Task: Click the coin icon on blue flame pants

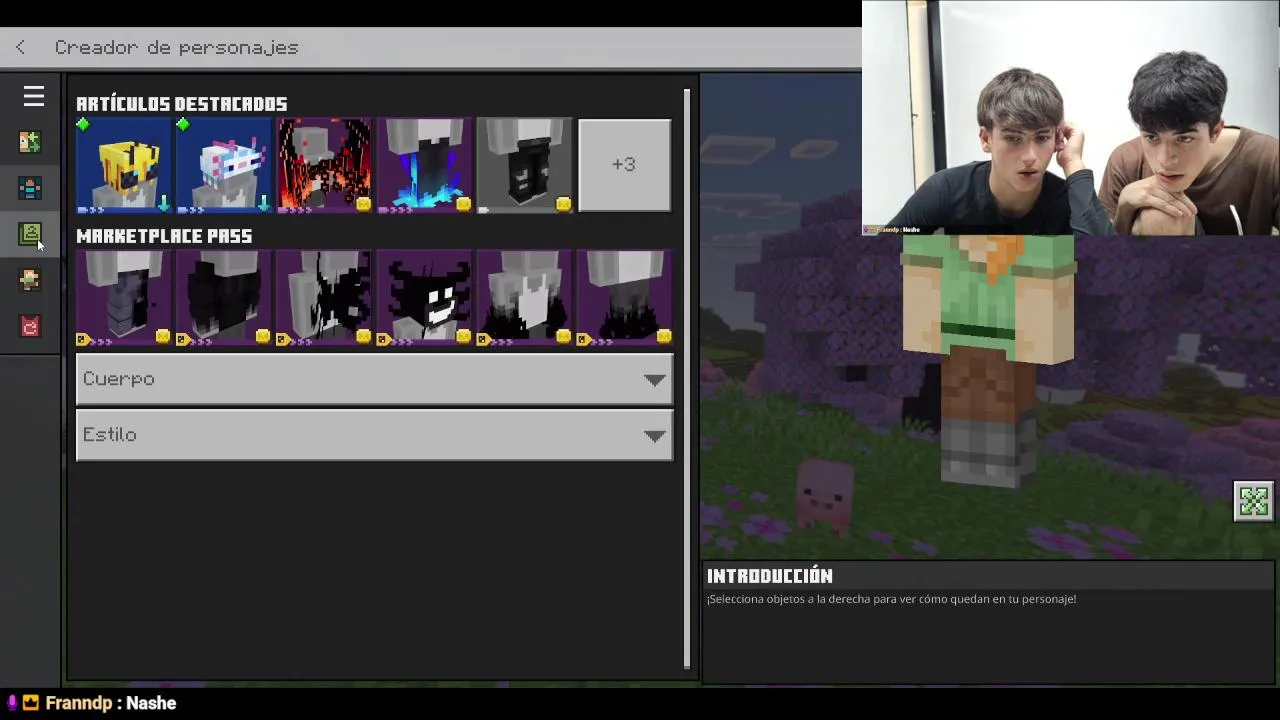Action: [x=463, y=204]
